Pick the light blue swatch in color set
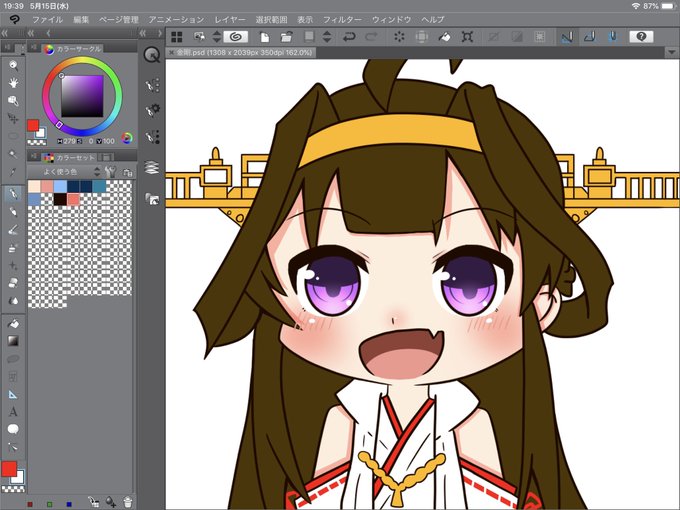This screenshot has height=510, width=680. [60, 186]
